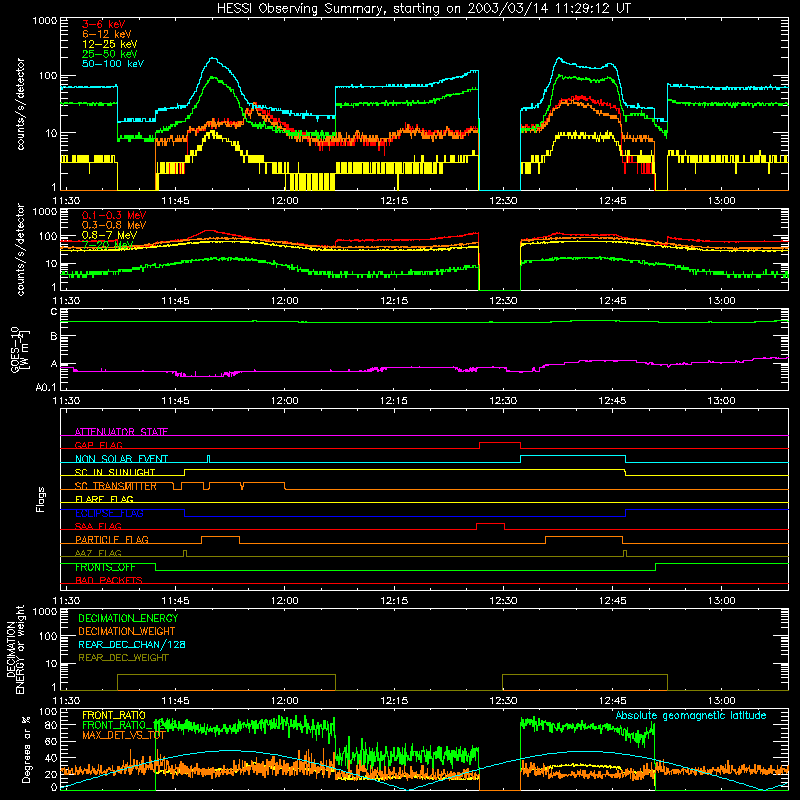Pick the PARTICLE_FLAG label
This screenshot has width=800, height=800.
pyautogui.click(x=112, y=540)
